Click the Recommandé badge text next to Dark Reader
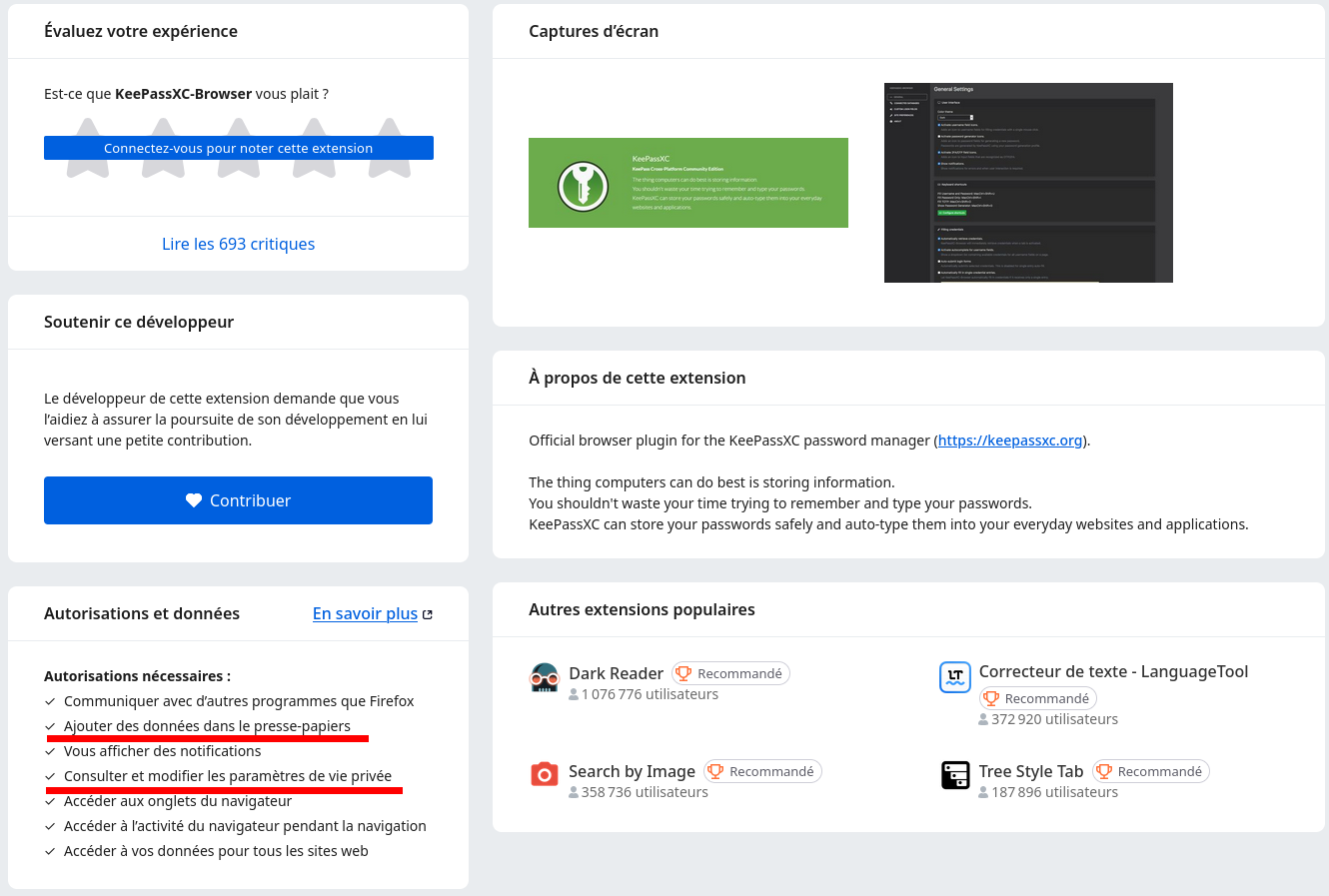Image resolution: width=1329 pixels, height=896 pixels. click(739, 673)
